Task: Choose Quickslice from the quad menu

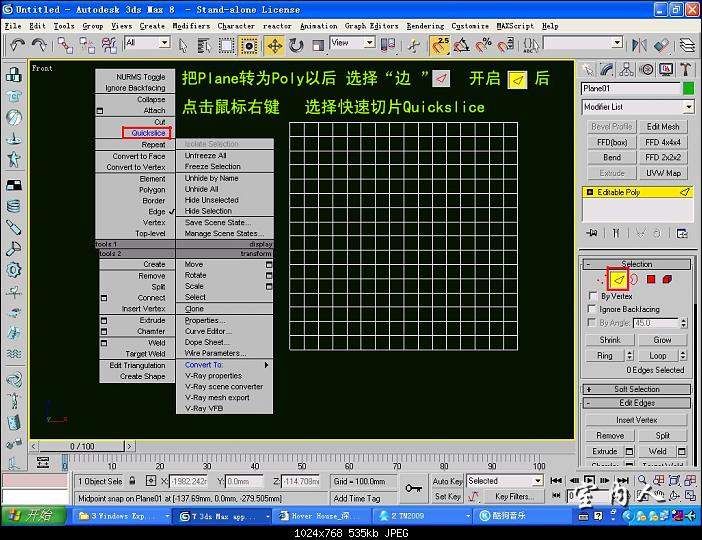Action: coord(148,133)
